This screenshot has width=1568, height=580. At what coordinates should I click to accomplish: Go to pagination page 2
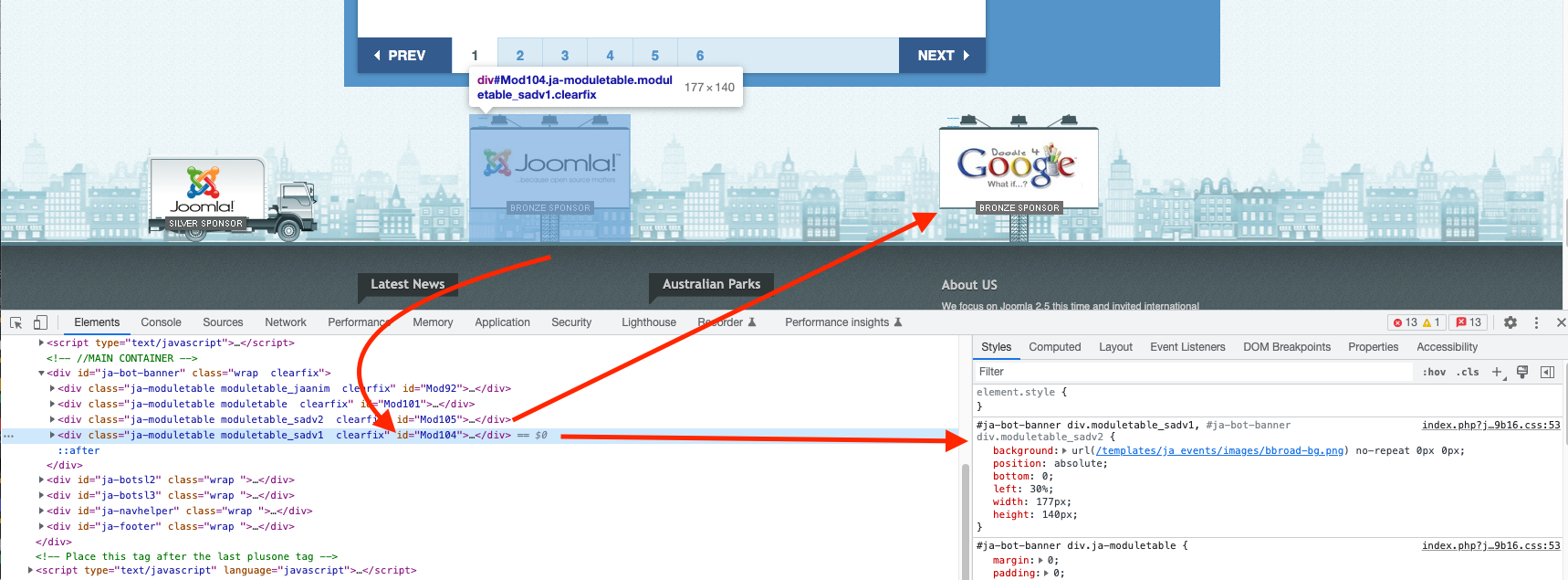pyautogui.click(x=520, y=56)
